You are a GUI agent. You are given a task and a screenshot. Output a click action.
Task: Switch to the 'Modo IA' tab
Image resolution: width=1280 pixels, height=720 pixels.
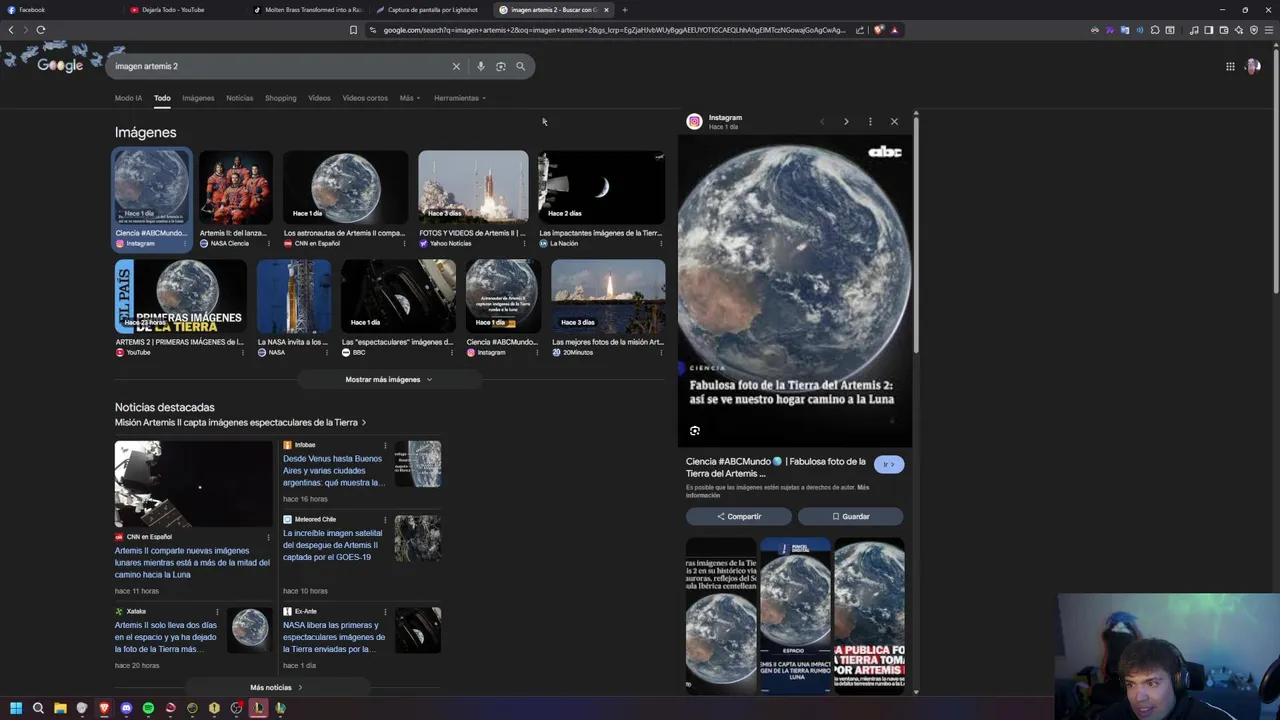(x=128, y=98)
